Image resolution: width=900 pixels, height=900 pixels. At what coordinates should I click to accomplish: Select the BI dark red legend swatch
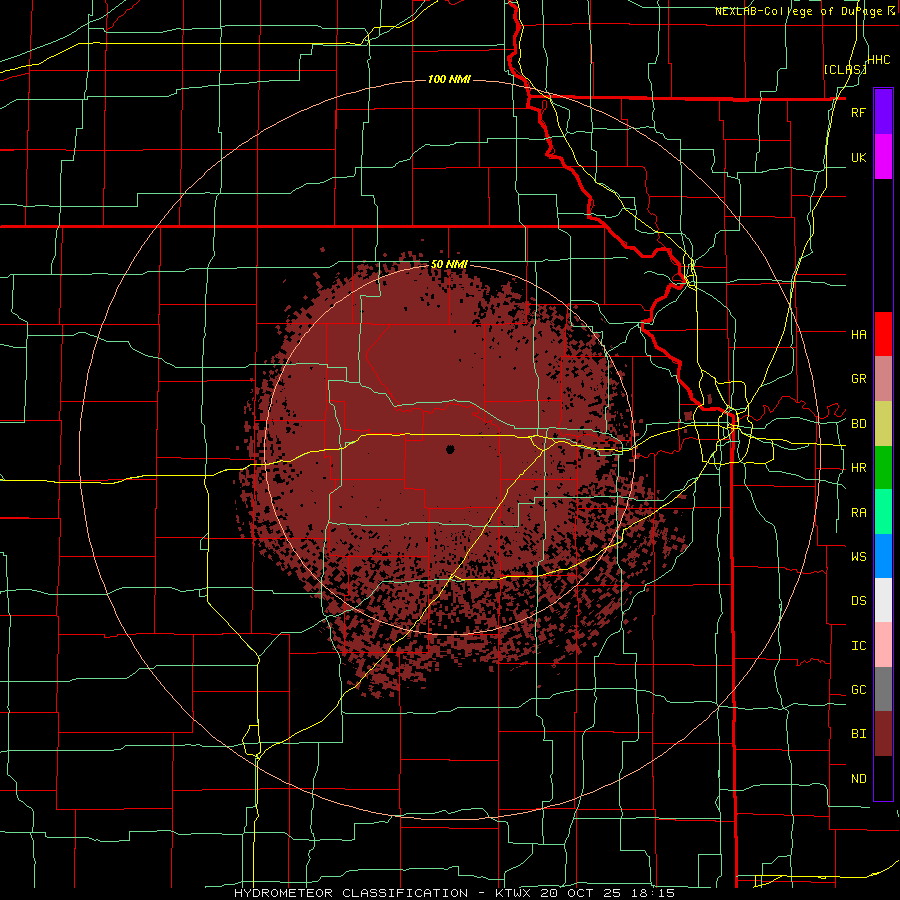pyautogui.click(x=883, y=734)
